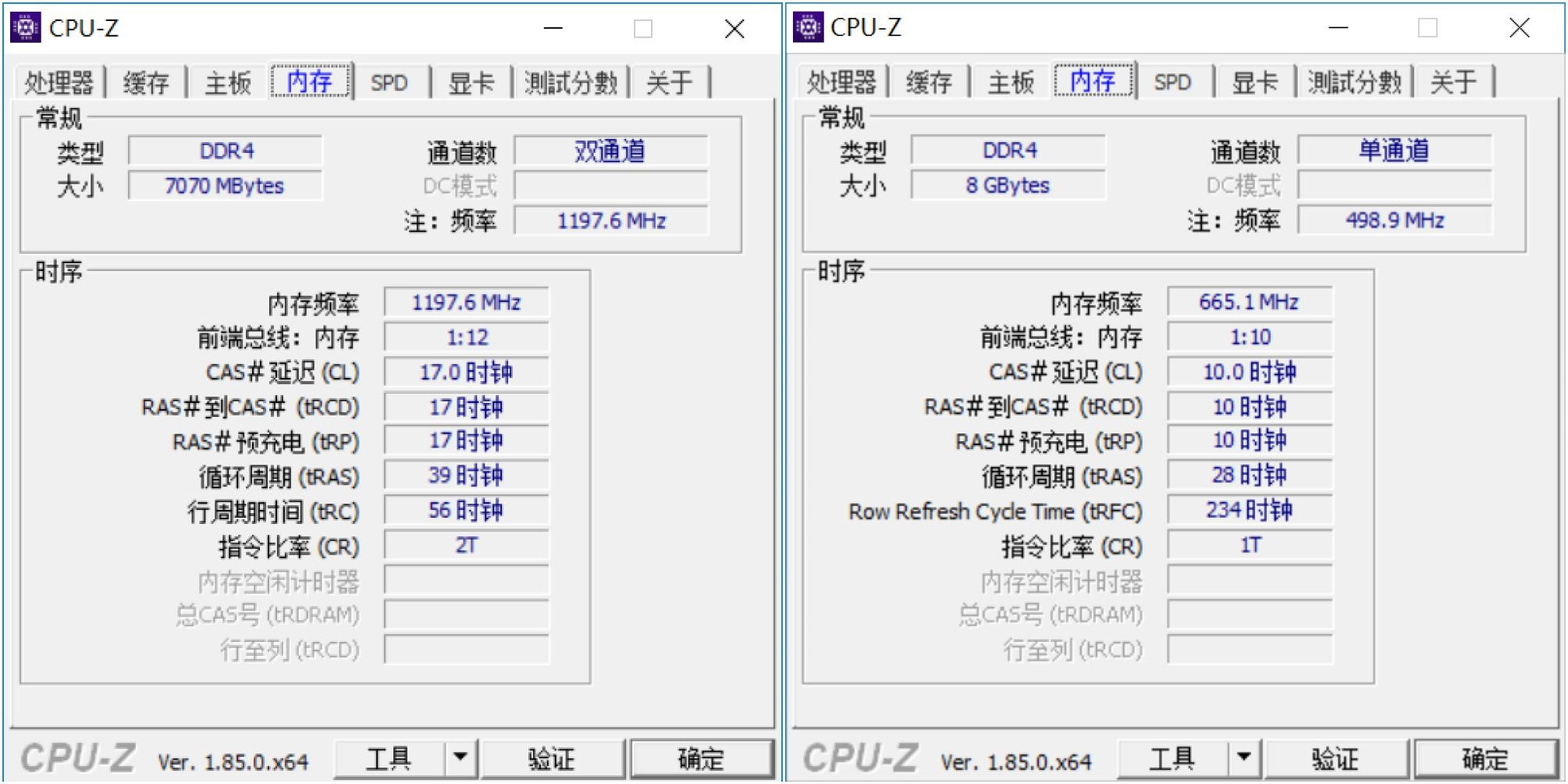Select 内存 tab in right window
The width and height of the screenshot is (1568, 784).
1093,80
